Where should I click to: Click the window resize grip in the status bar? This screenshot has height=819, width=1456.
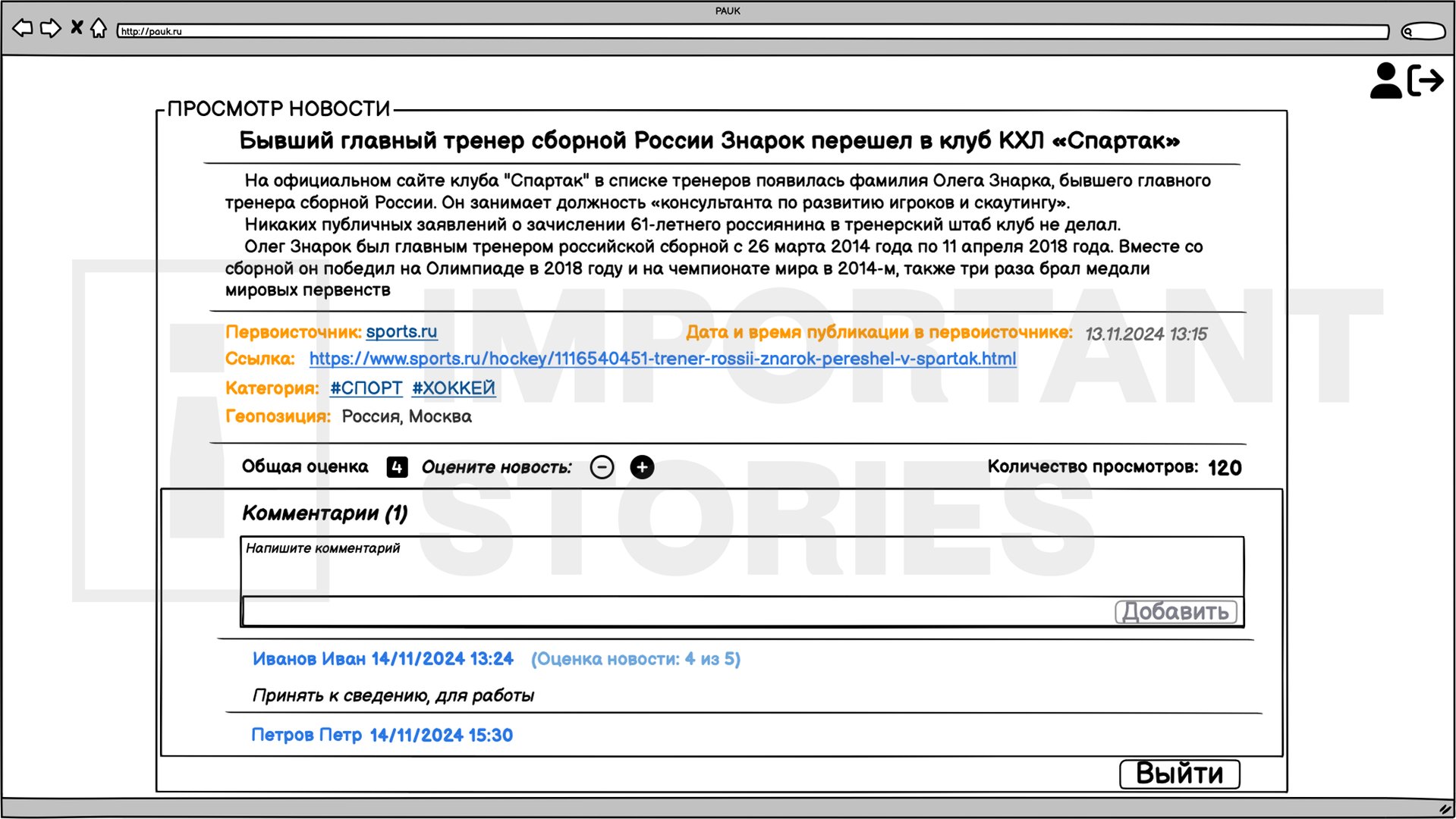[1445, 808]
